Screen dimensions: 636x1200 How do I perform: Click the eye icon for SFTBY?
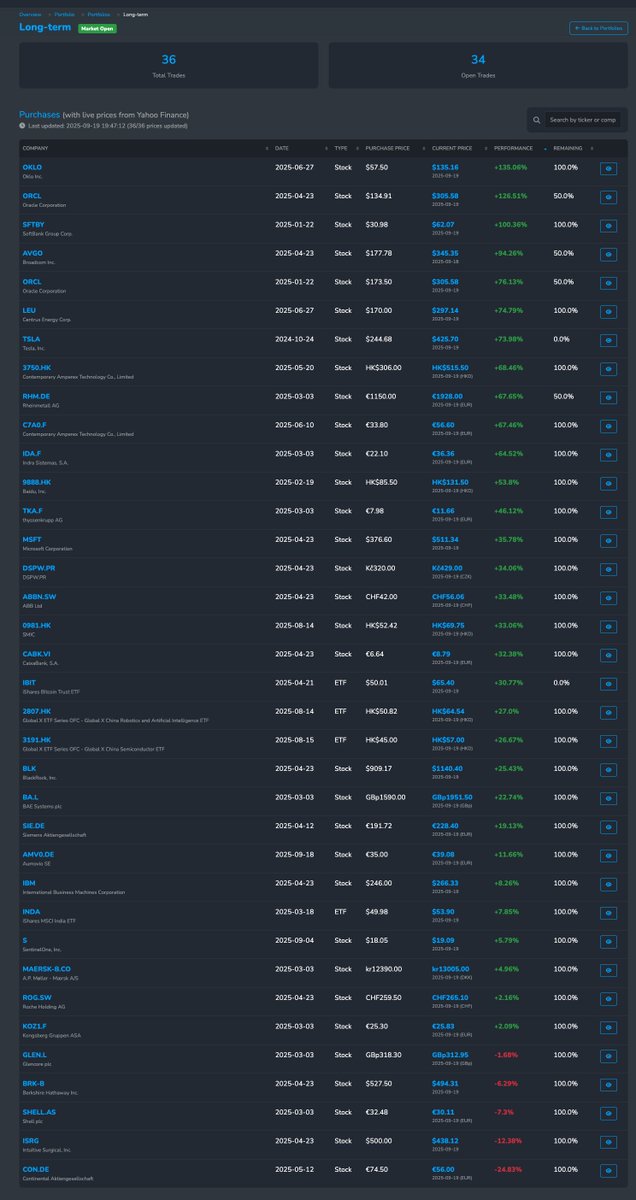tap(609, 227)
